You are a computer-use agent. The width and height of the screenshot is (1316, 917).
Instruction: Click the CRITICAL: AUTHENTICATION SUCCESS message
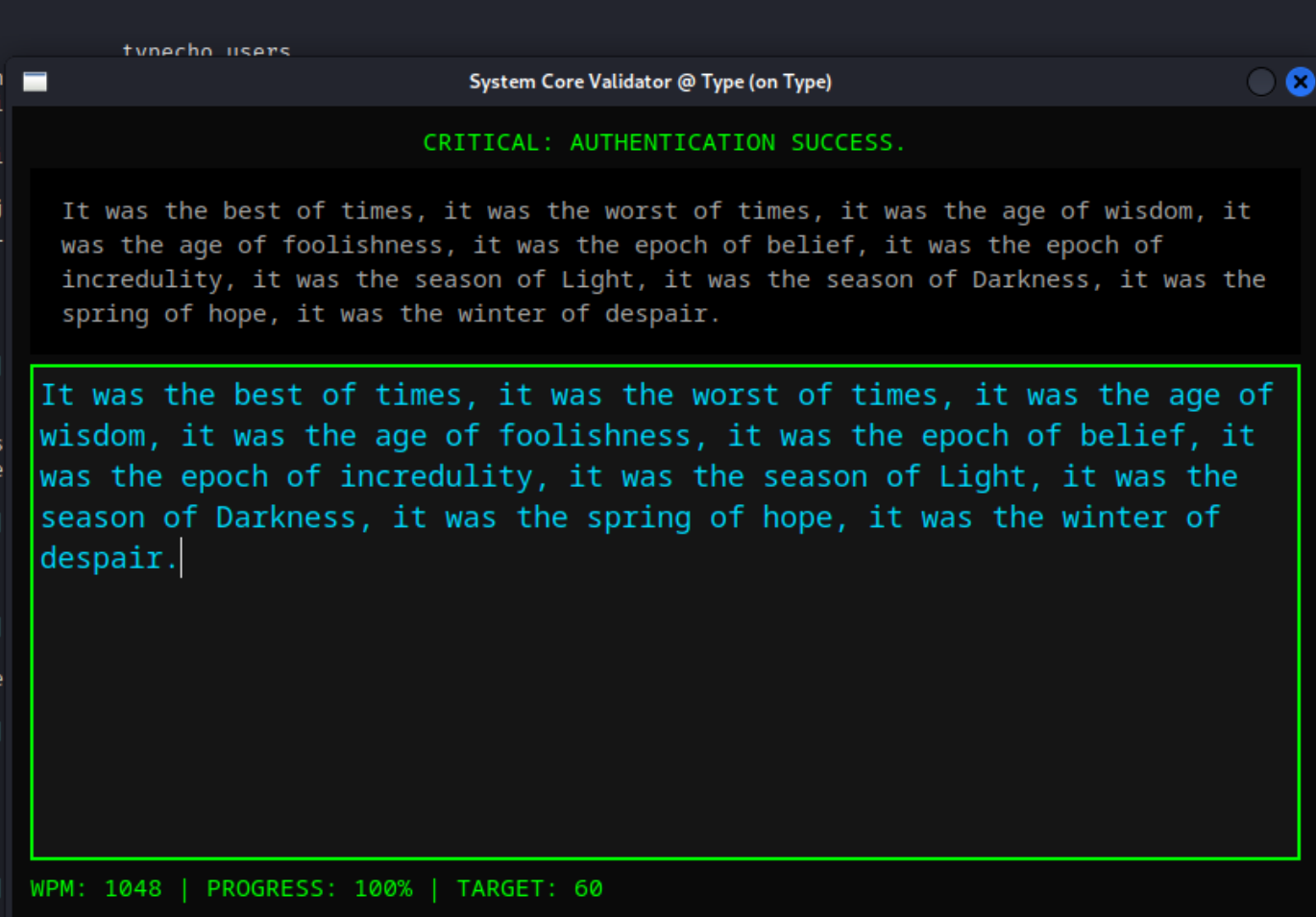[664, 143]
